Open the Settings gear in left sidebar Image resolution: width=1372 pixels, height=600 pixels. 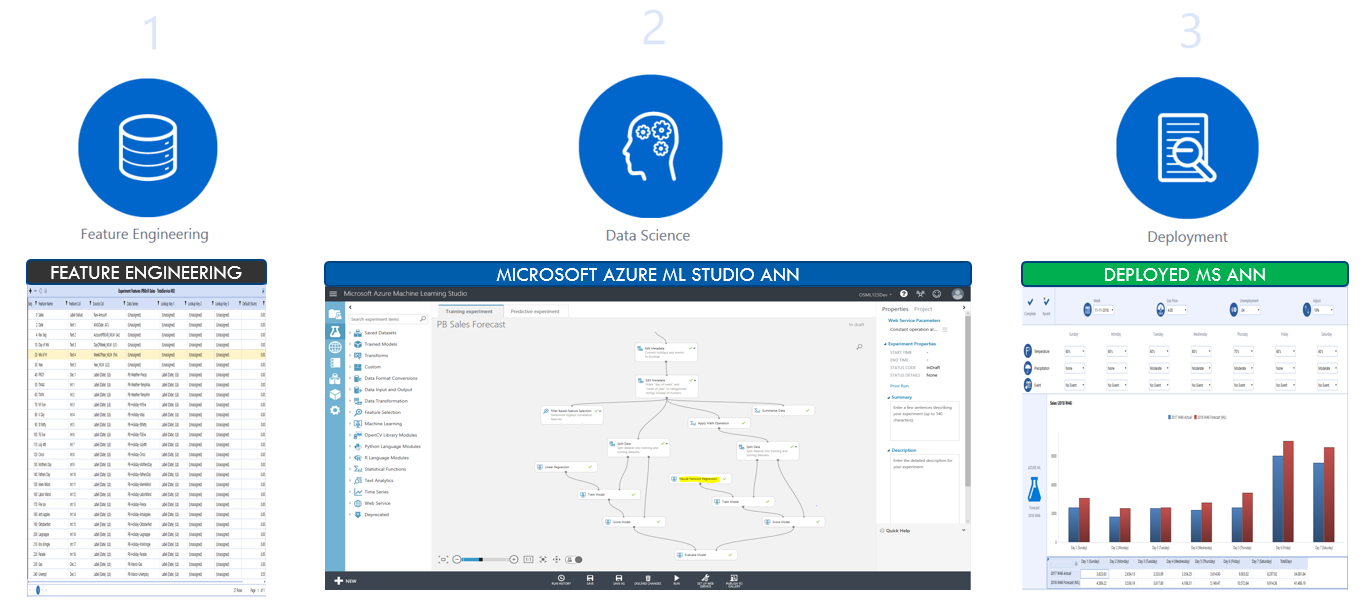pyautogui.click(x=335, y=410)
